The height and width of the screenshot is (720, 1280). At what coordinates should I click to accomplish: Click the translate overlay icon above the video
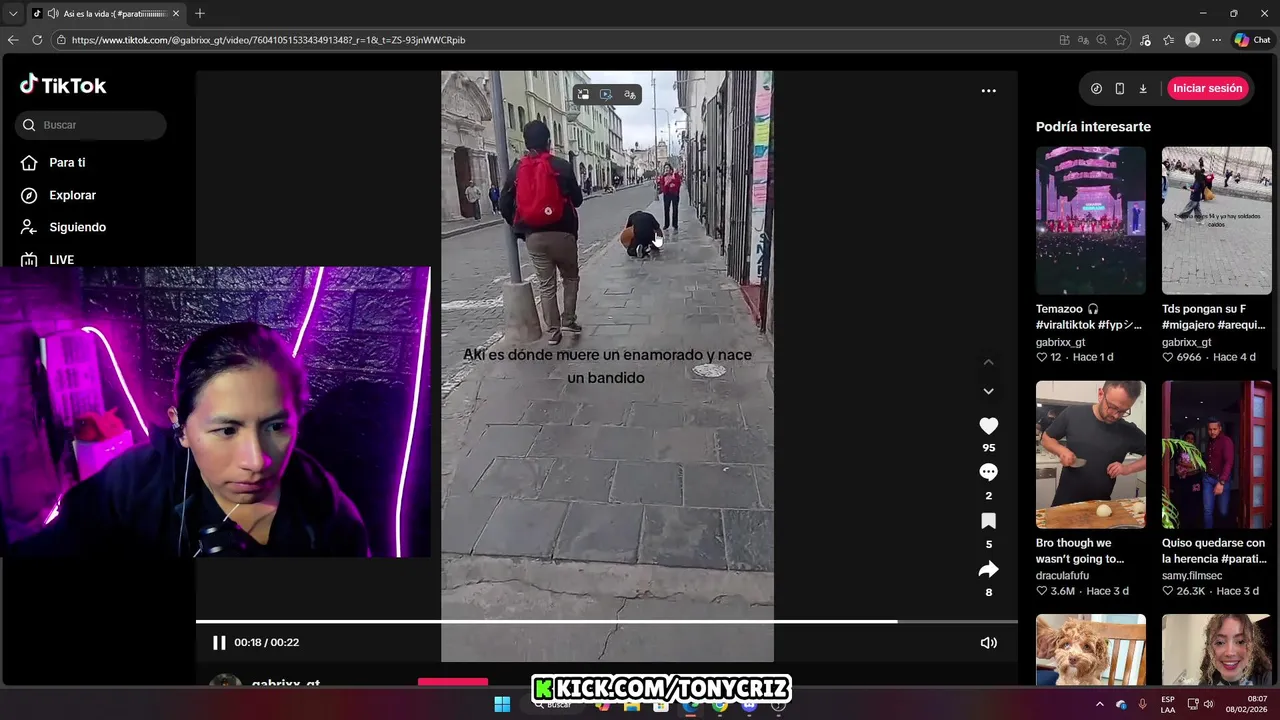point(629,94)
